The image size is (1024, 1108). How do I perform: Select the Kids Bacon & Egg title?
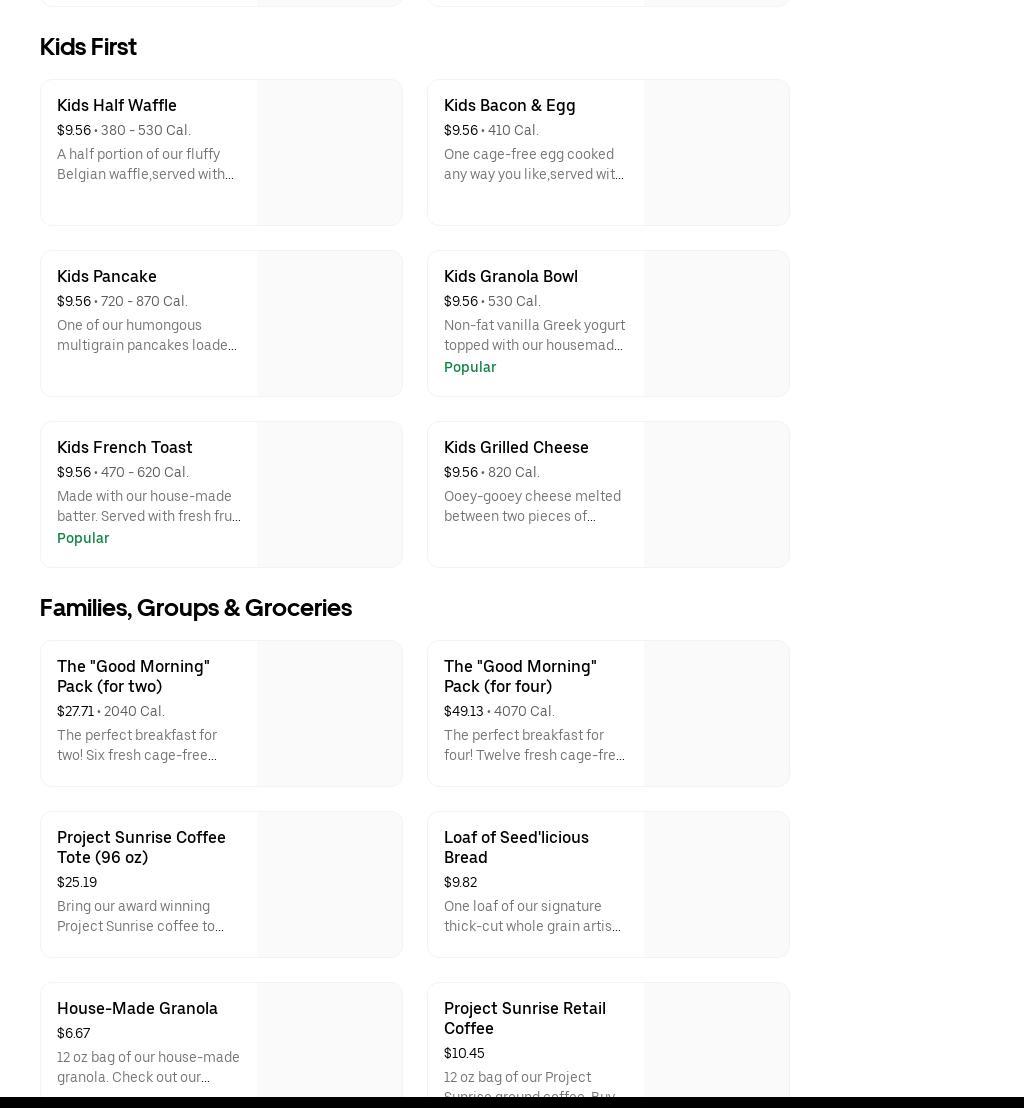coord(509,106)
